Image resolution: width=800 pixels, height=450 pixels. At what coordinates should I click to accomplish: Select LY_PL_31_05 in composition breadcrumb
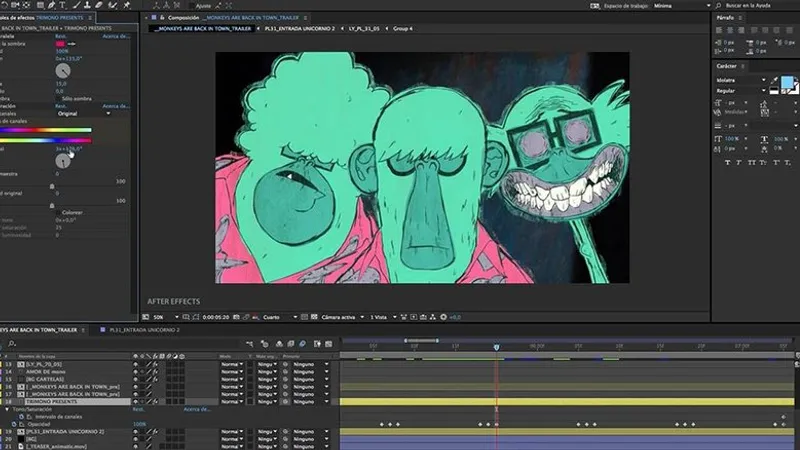click(364, 29)
